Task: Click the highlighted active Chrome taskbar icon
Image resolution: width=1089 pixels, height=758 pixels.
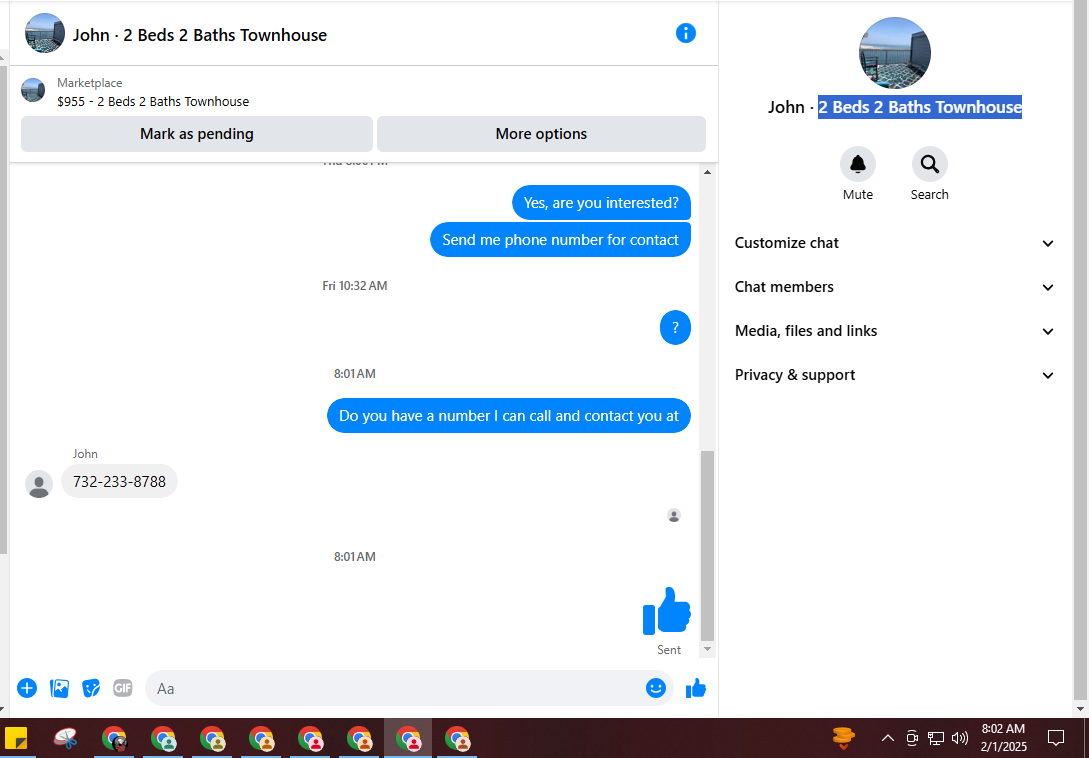Action: [408, 739]
